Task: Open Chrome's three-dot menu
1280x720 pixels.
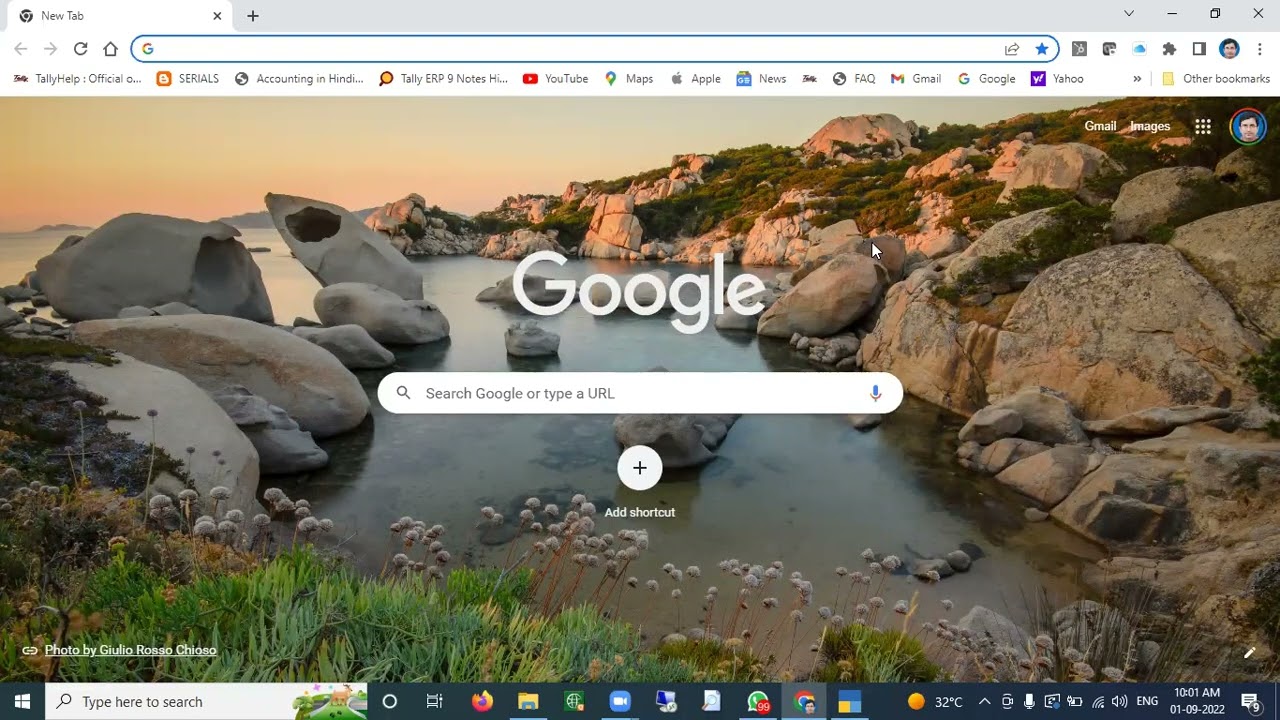Action: 1259,49
